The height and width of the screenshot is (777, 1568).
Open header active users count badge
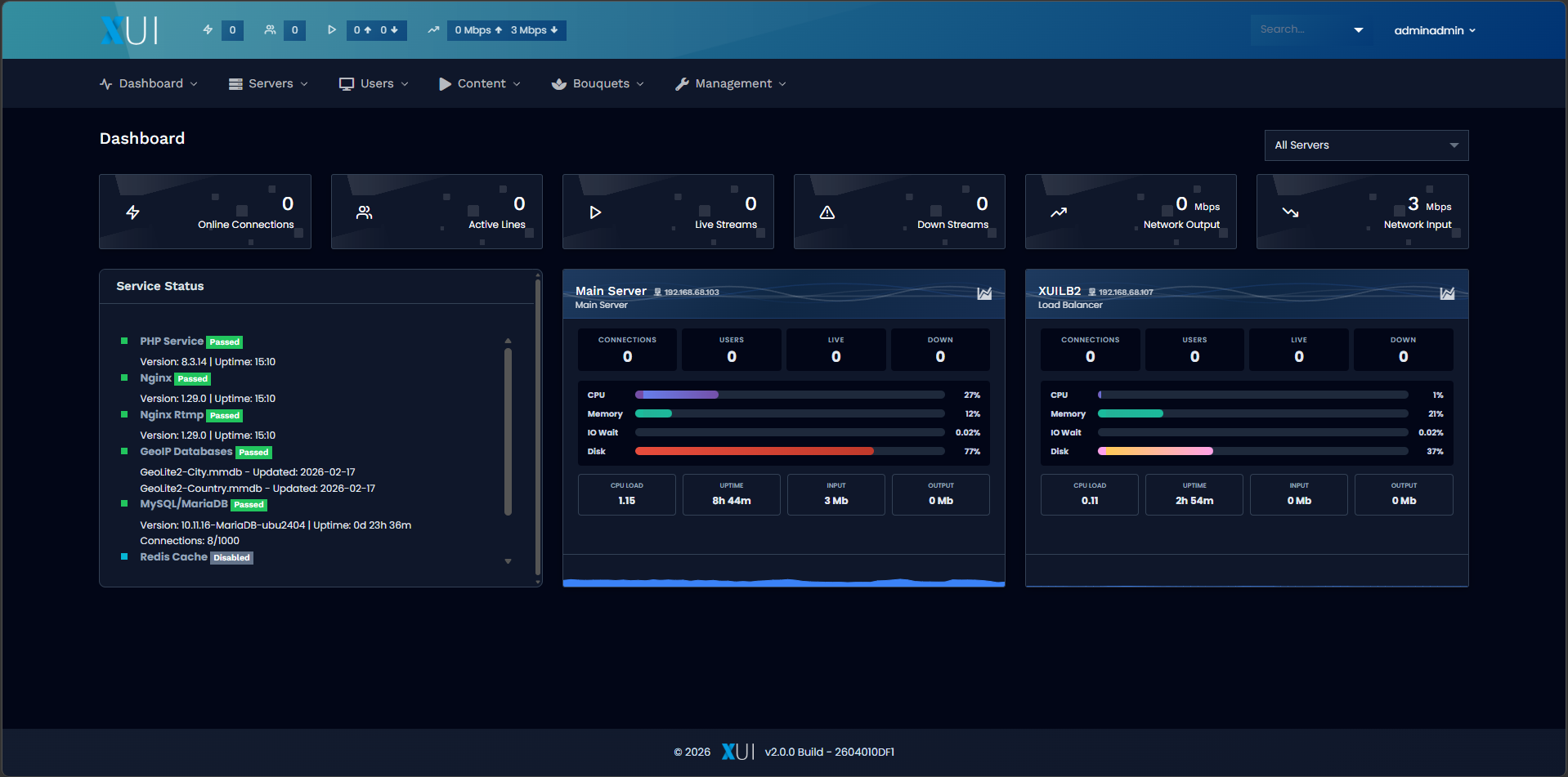294,30
